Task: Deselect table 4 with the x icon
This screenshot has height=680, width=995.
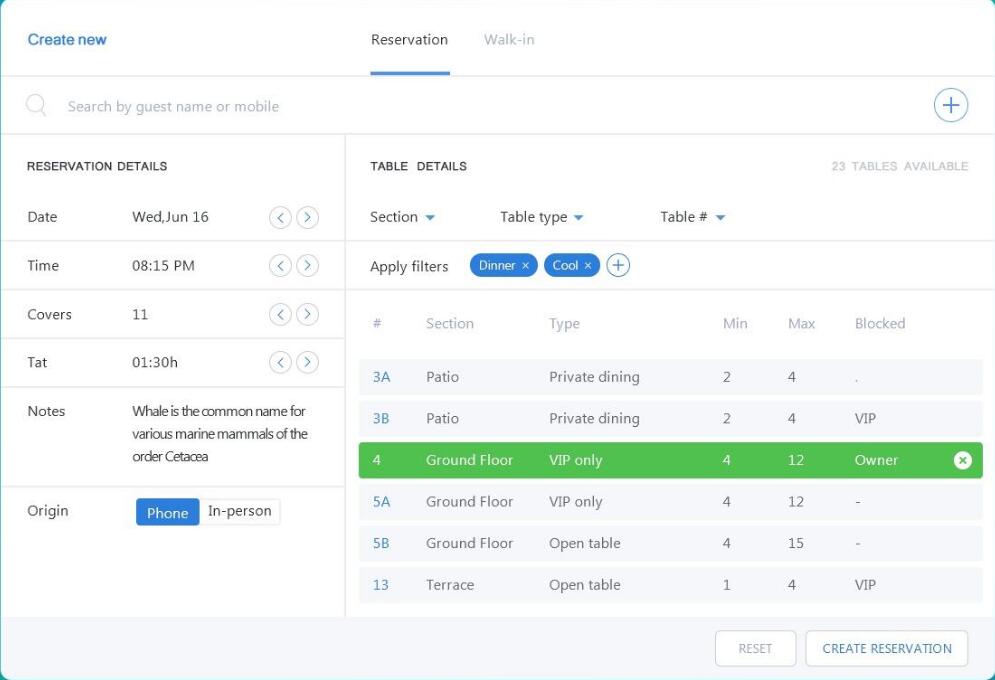Action: pyautogui.click(x=962, y=460)
